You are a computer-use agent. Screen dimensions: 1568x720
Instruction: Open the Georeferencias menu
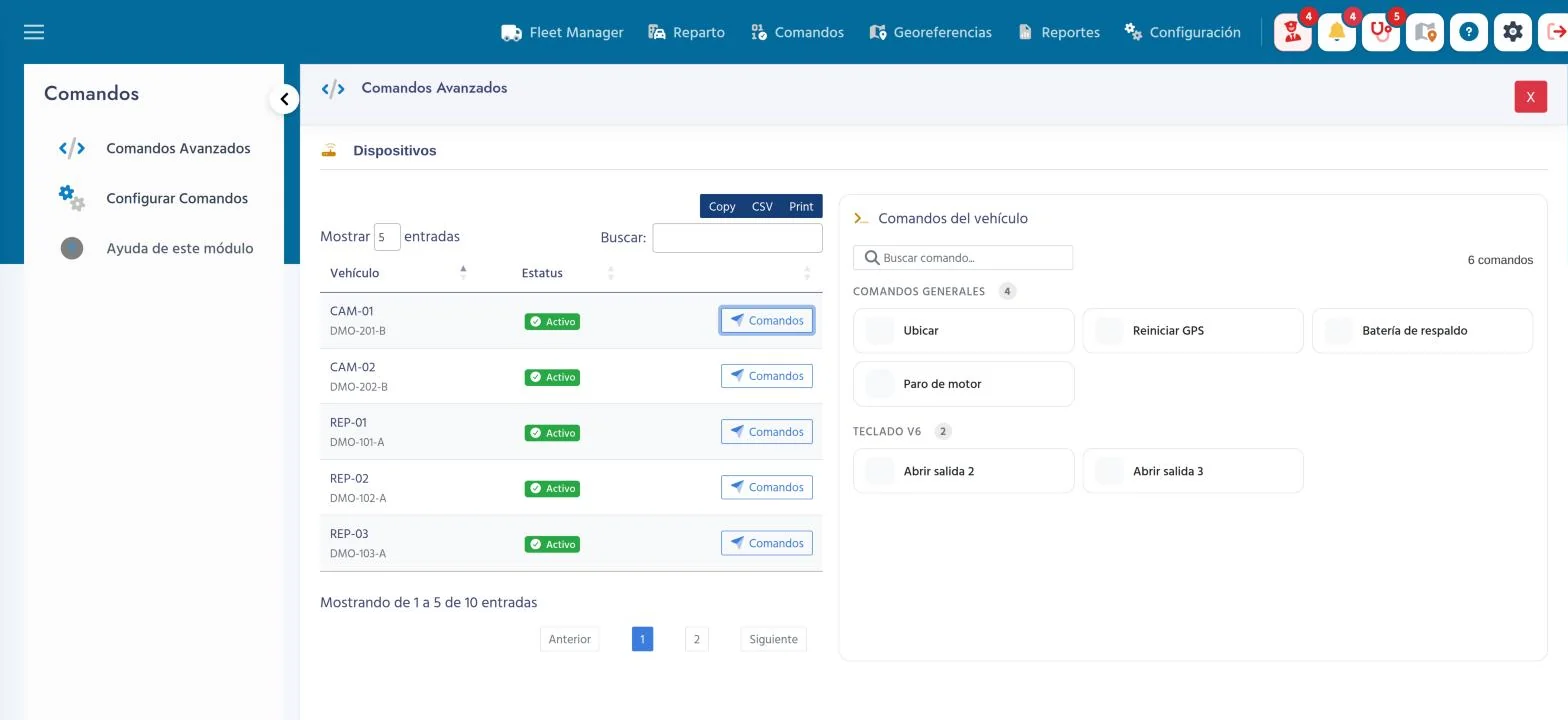(931, 32)
